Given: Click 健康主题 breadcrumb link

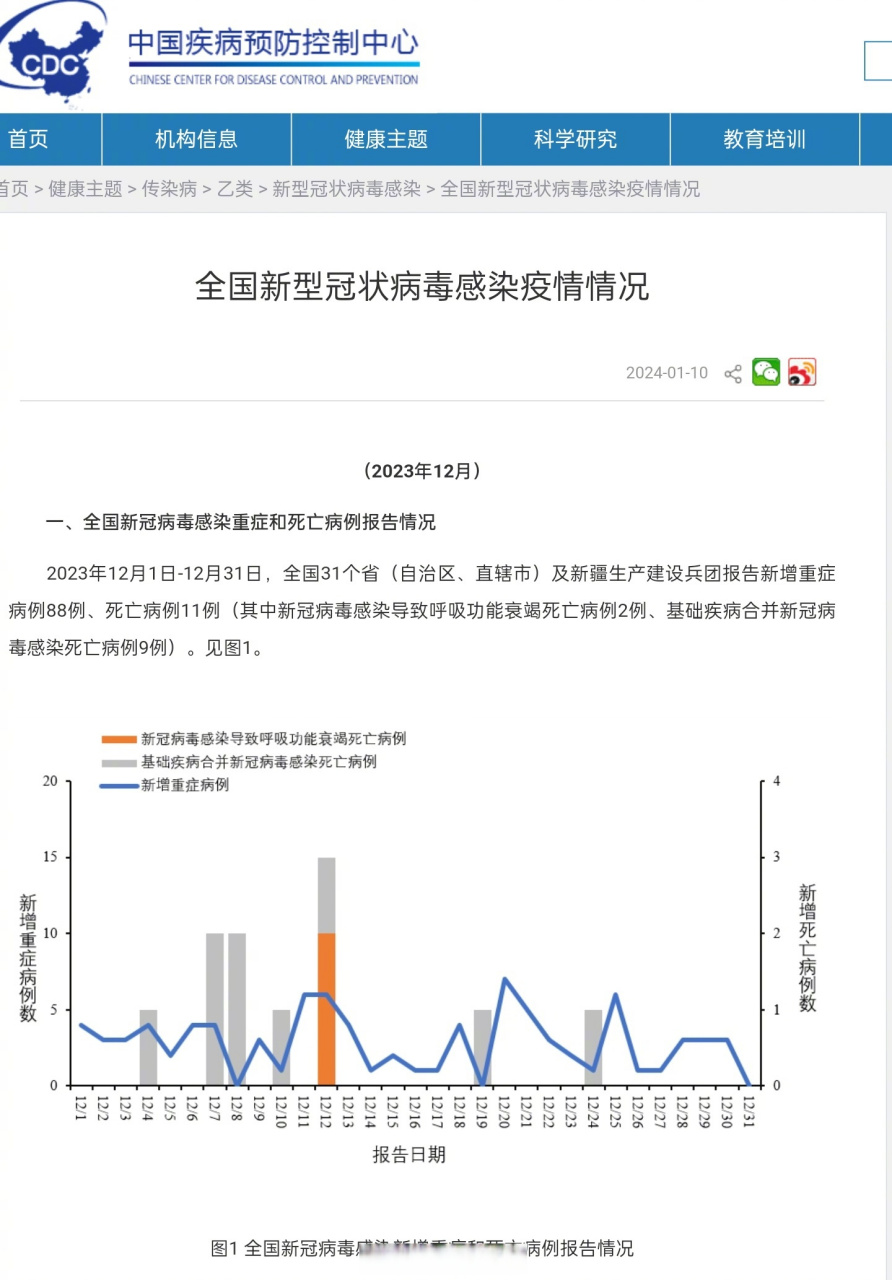Looking at the screenshot, I should pos(85,189).
